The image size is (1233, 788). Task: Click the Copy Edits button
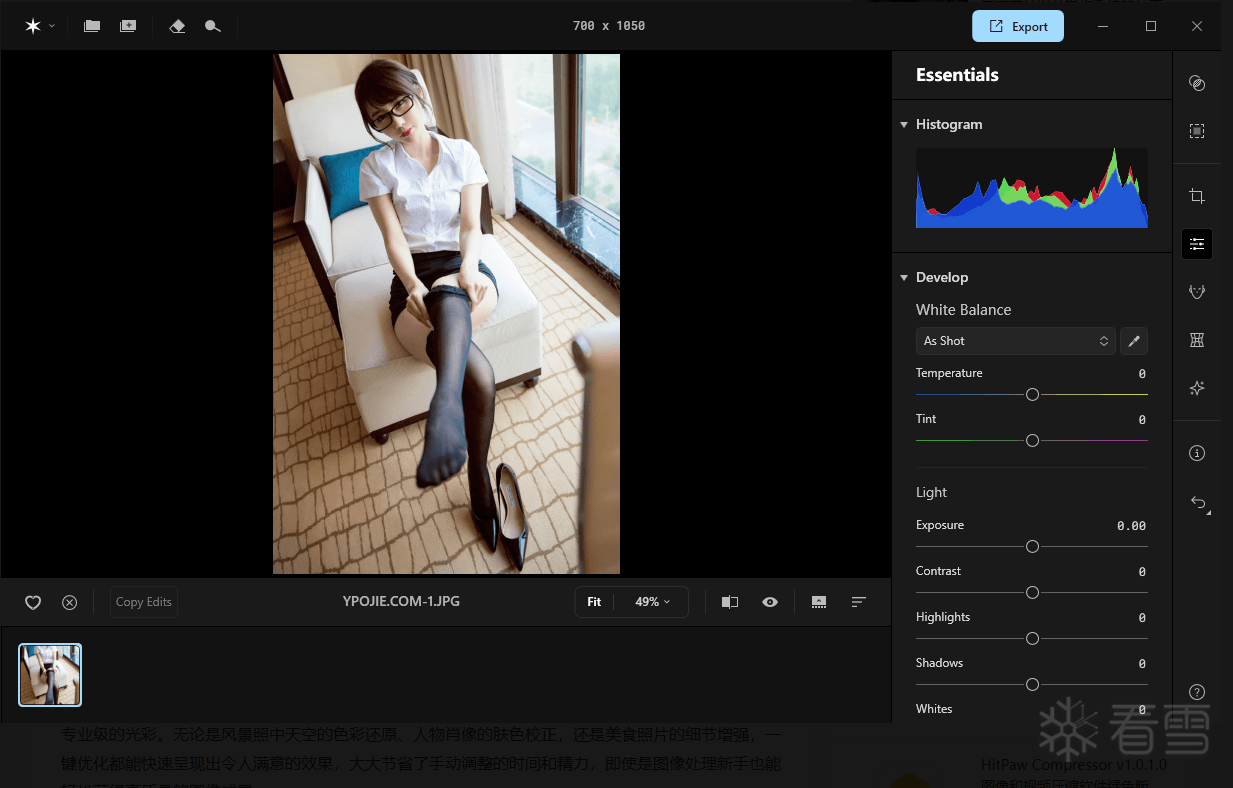coord(144,602)
